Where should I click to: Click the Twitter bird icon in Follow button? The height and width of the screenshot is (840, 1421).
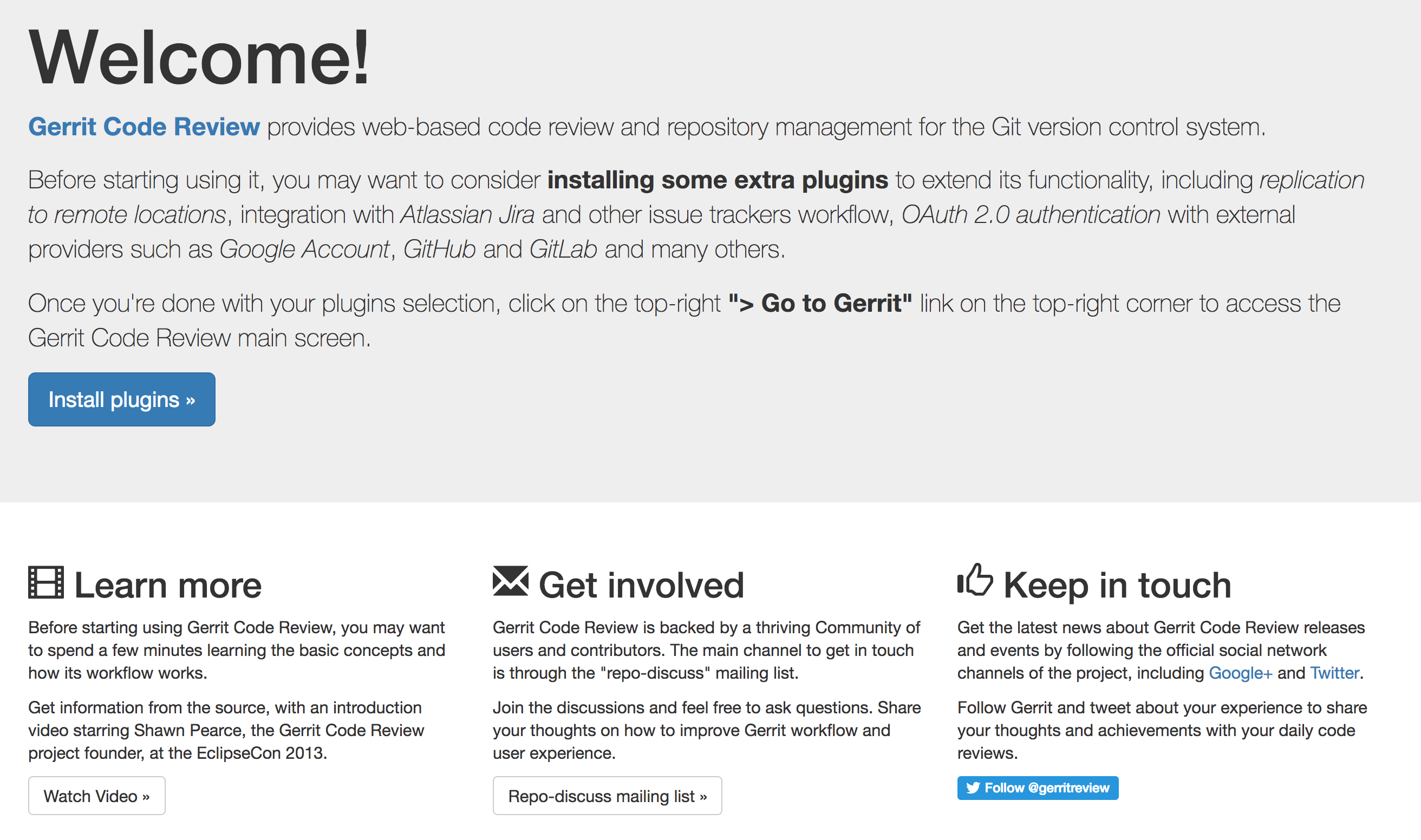[x=973, y=788]
